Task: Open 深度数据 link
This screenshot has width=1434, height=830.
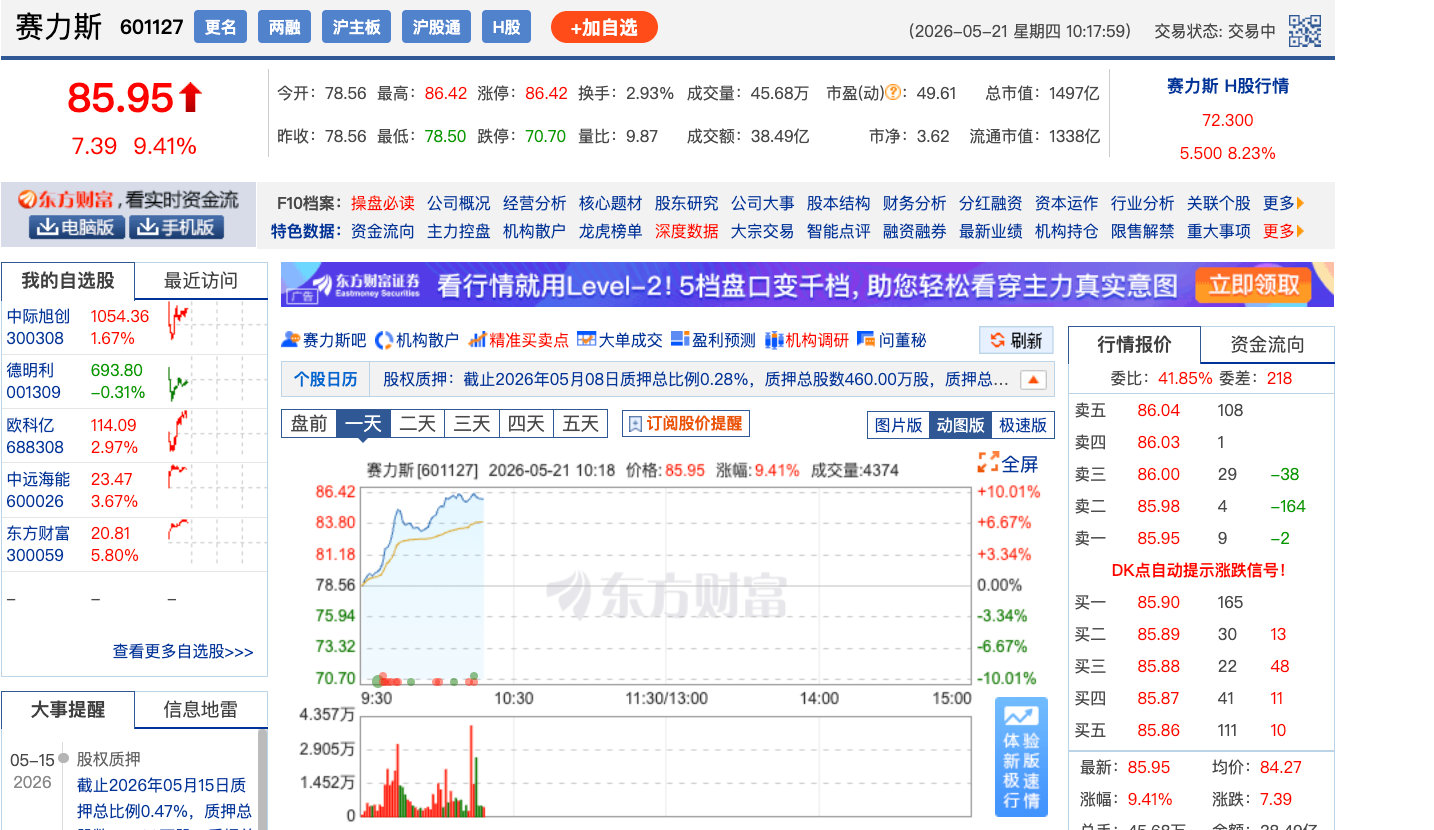Action: pos(686,231)
